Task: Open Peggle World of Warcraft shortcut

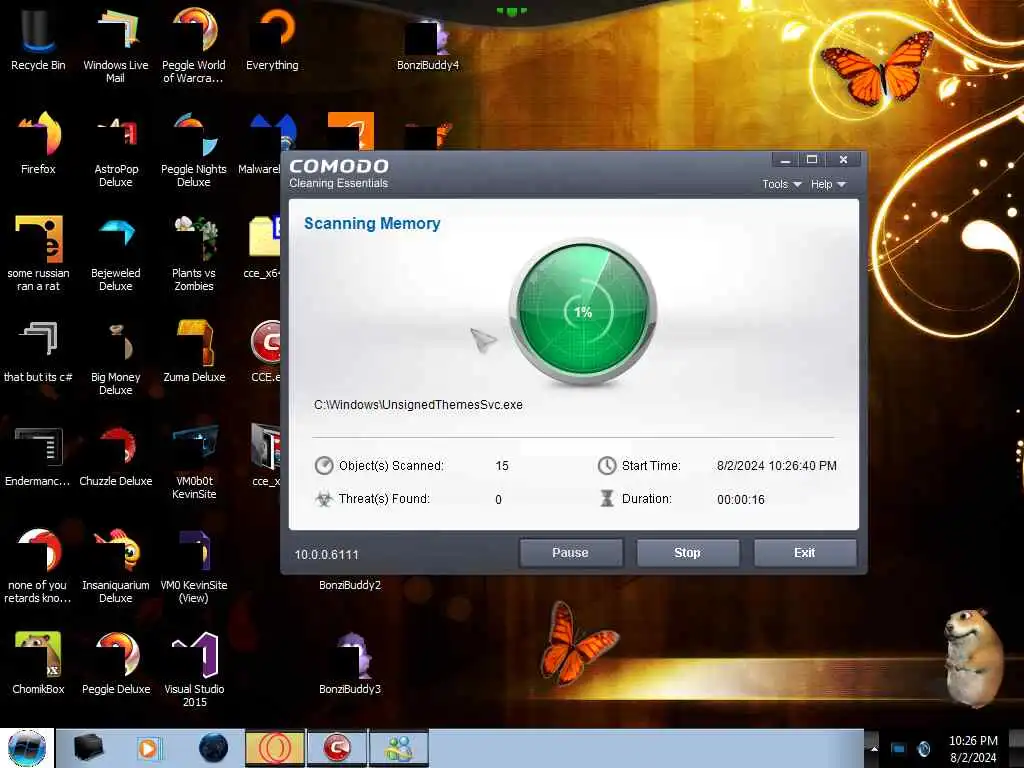Action: tap(193, 44)
